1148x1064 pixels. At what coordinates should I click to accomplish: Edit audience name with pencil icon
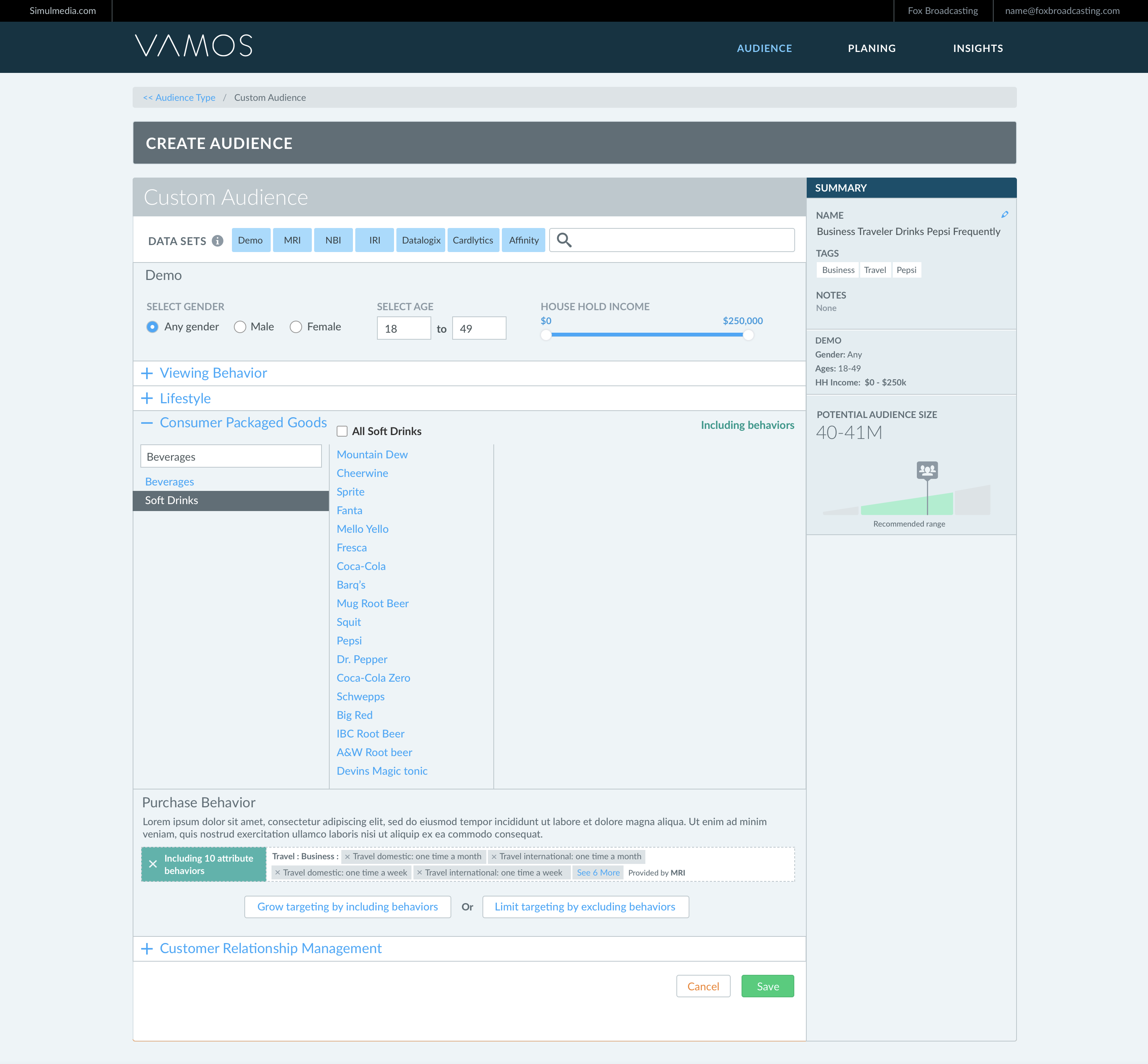[x=1004, y=214]
